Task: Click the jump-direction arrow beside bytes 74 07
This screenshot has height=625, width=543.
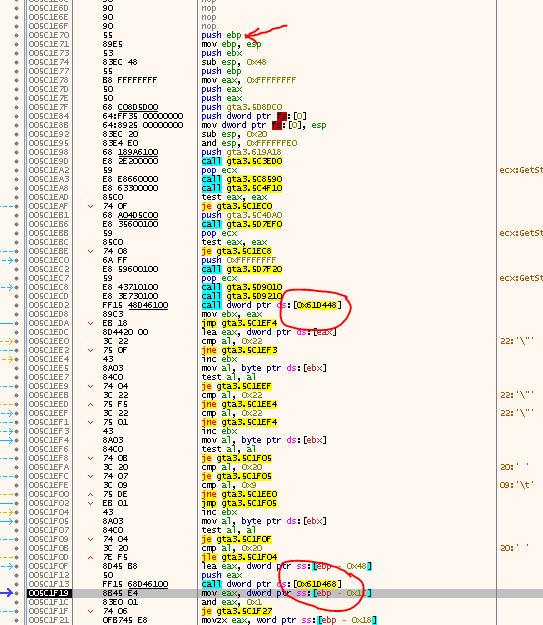Action: click(90, 476)
